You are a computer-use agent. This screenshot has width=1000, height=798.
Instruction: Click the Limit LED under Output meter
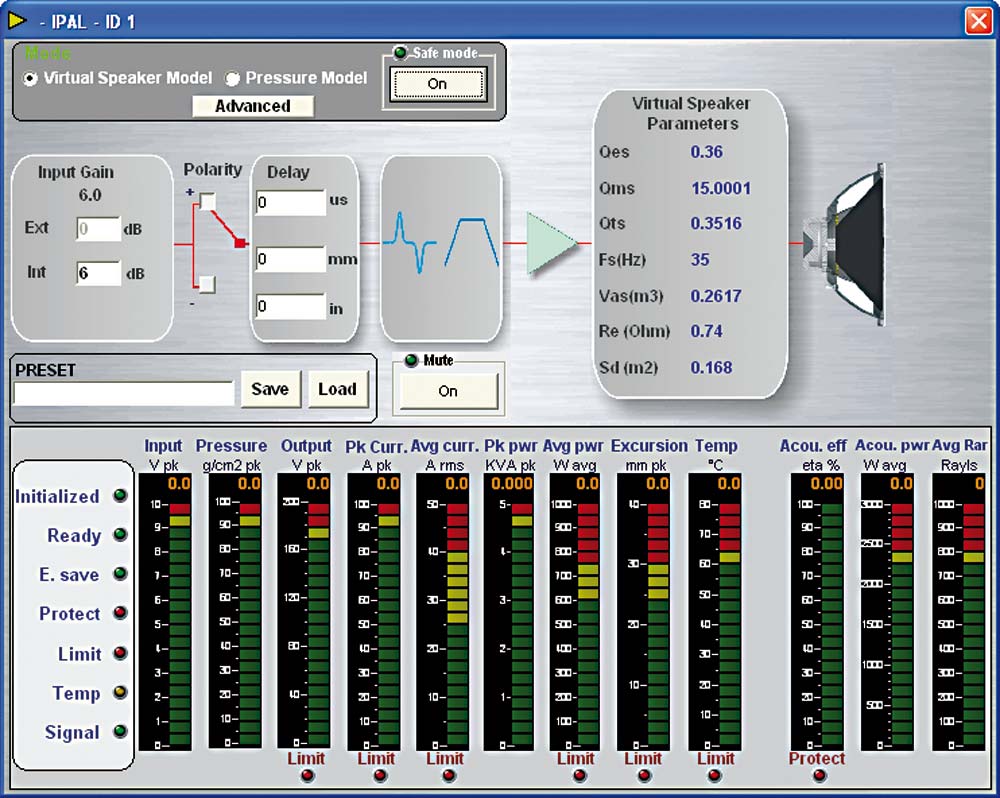(x=307, y=776)
